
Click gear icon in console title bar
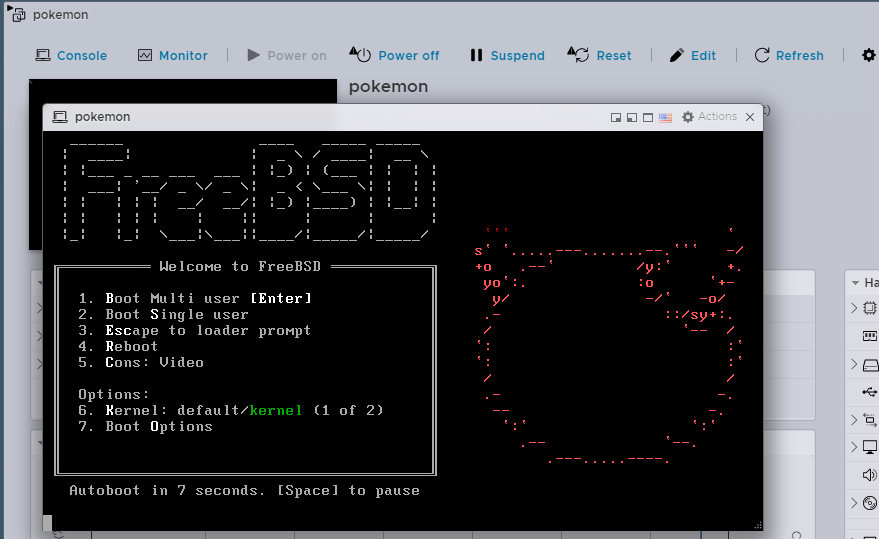click(x=688, y=117)
